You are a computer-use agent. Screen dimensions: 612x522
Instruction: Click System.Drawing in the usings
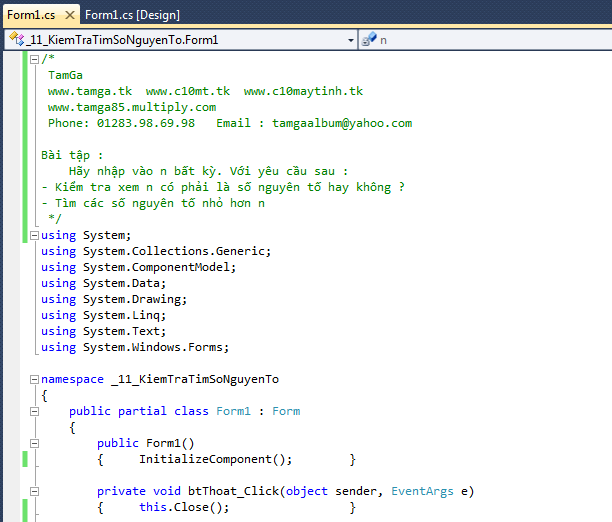click(x=132, y=299)
